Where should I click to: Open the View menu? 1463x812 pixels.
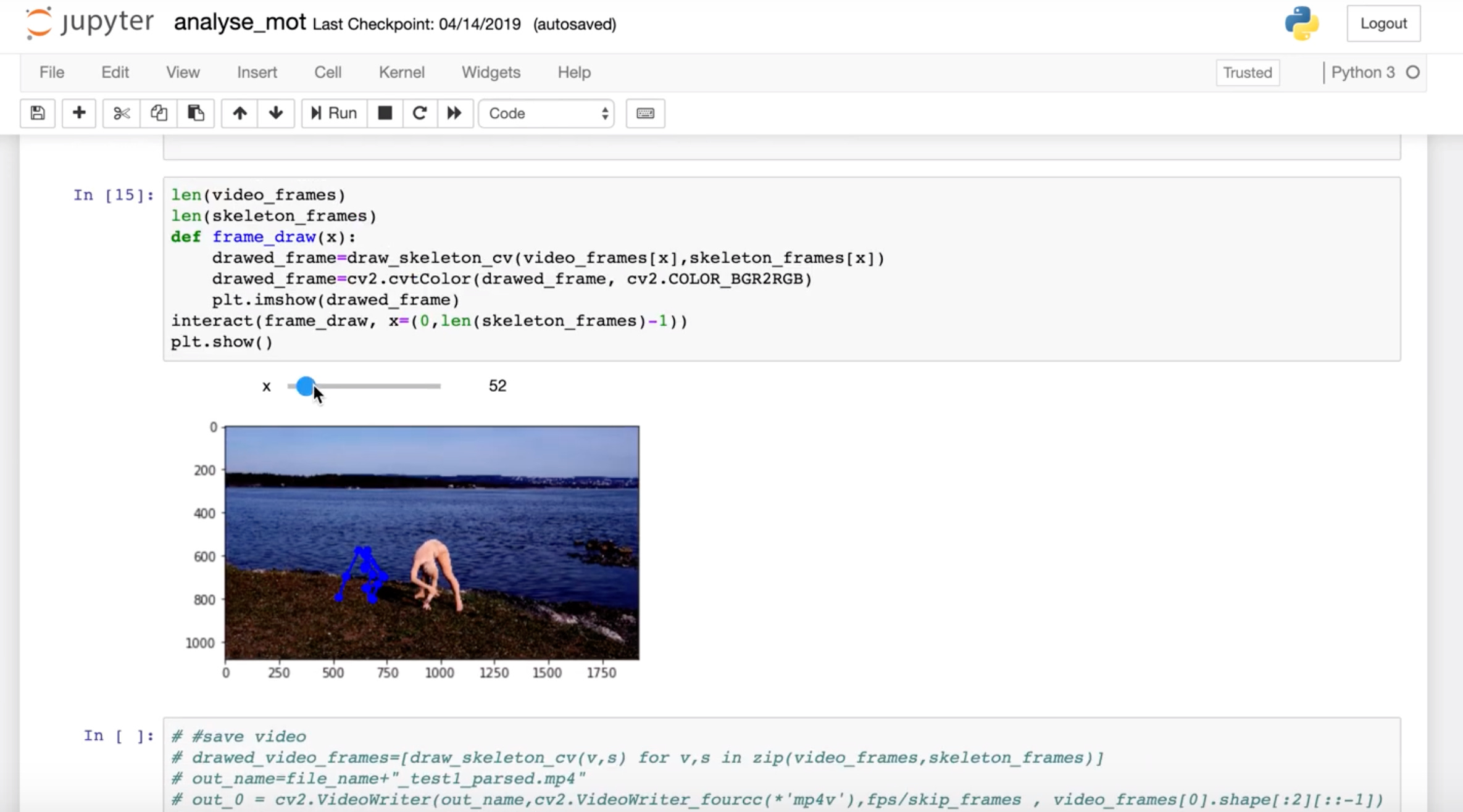(183, 72)
